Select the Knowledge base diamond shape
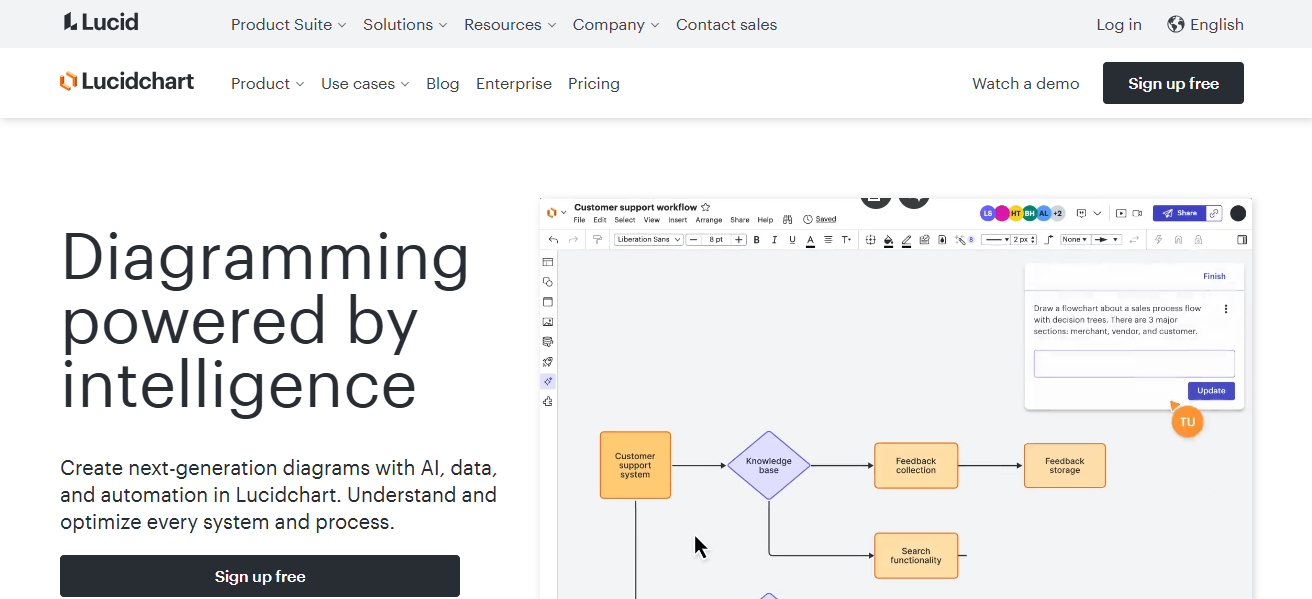This screenshot has width=1312, height=599. coord(768,465)
